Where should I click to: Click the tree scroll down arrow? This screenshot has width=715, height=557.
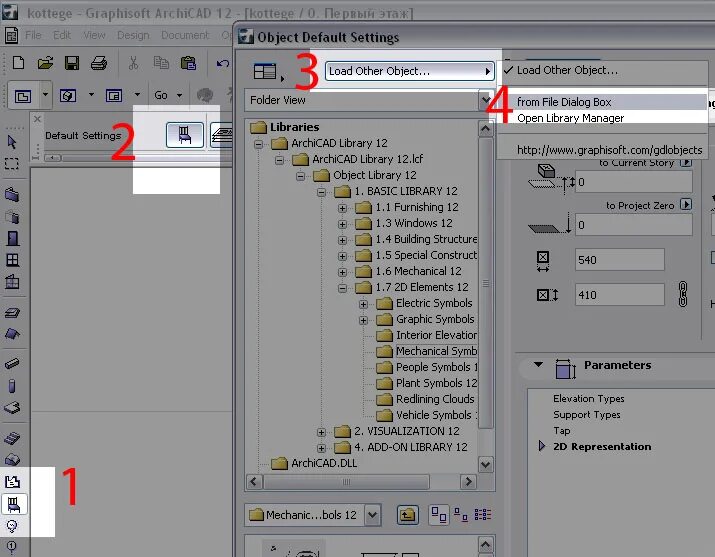pos(485,464)
